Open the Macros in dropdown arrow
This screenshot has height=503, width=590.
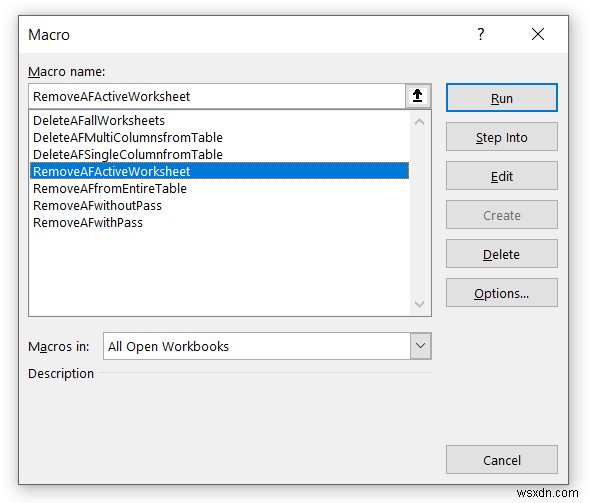[420, 346]
